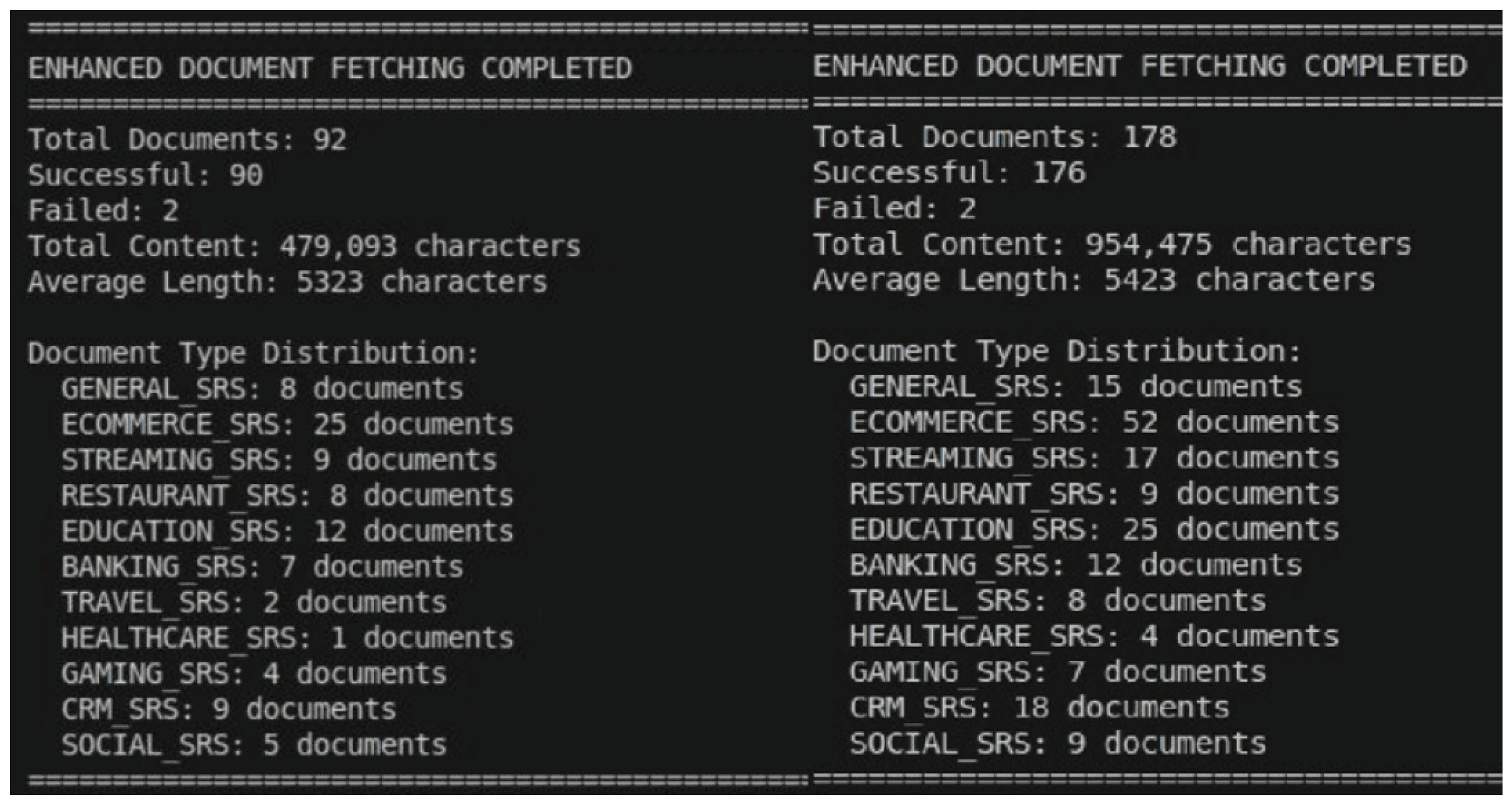Viewport: 1512px width, 806px height.
Task: Click the left ENHANCED DOCUMENT FETCHING COMPLETED heading
Action: [x=330, y=68]
